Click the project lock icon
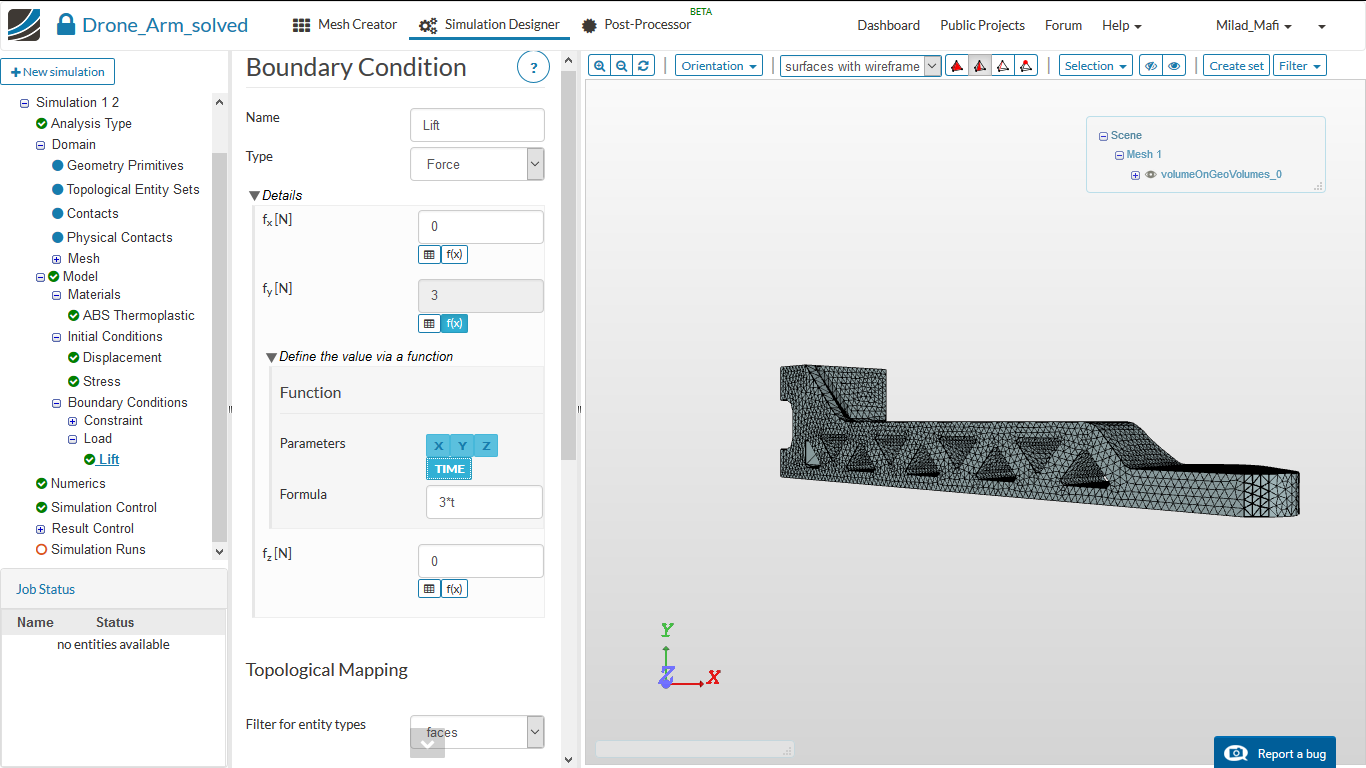The image size is (1366, 768). tap(66, 25)
